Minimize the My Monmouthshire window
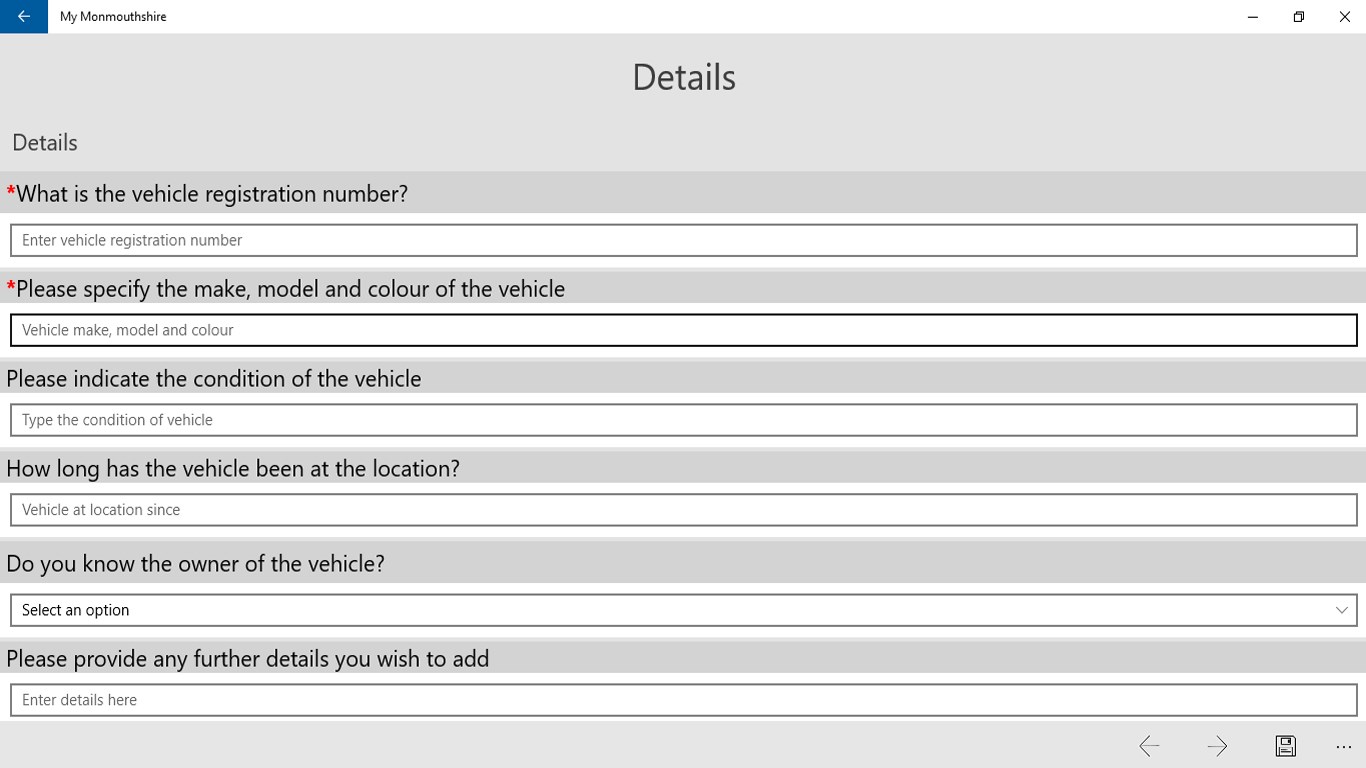Screen dimensions: 1366x768 click(1253, 17)
